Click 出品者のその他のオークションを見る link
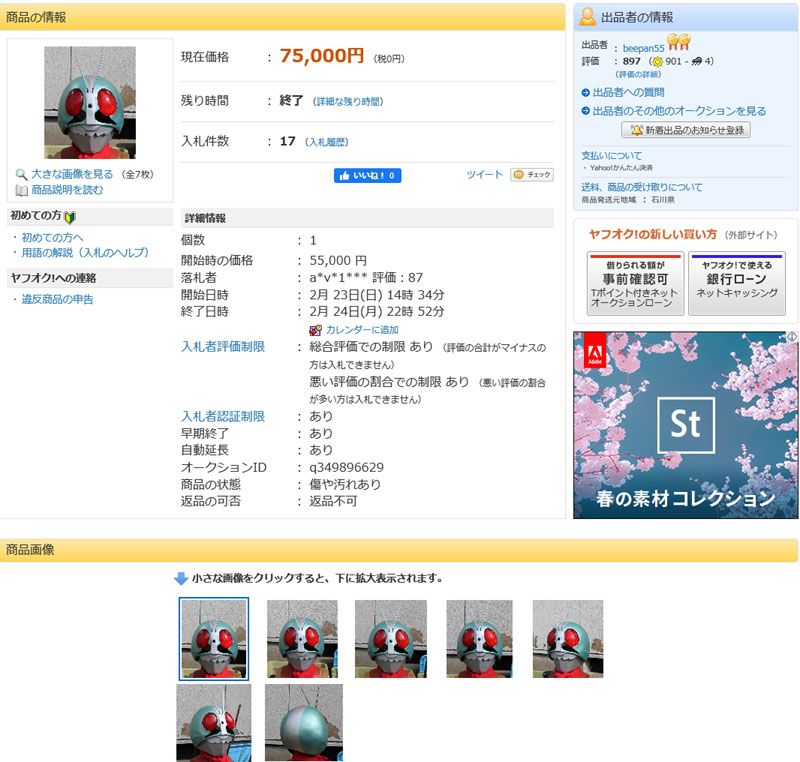 click(x=679, y=111)
